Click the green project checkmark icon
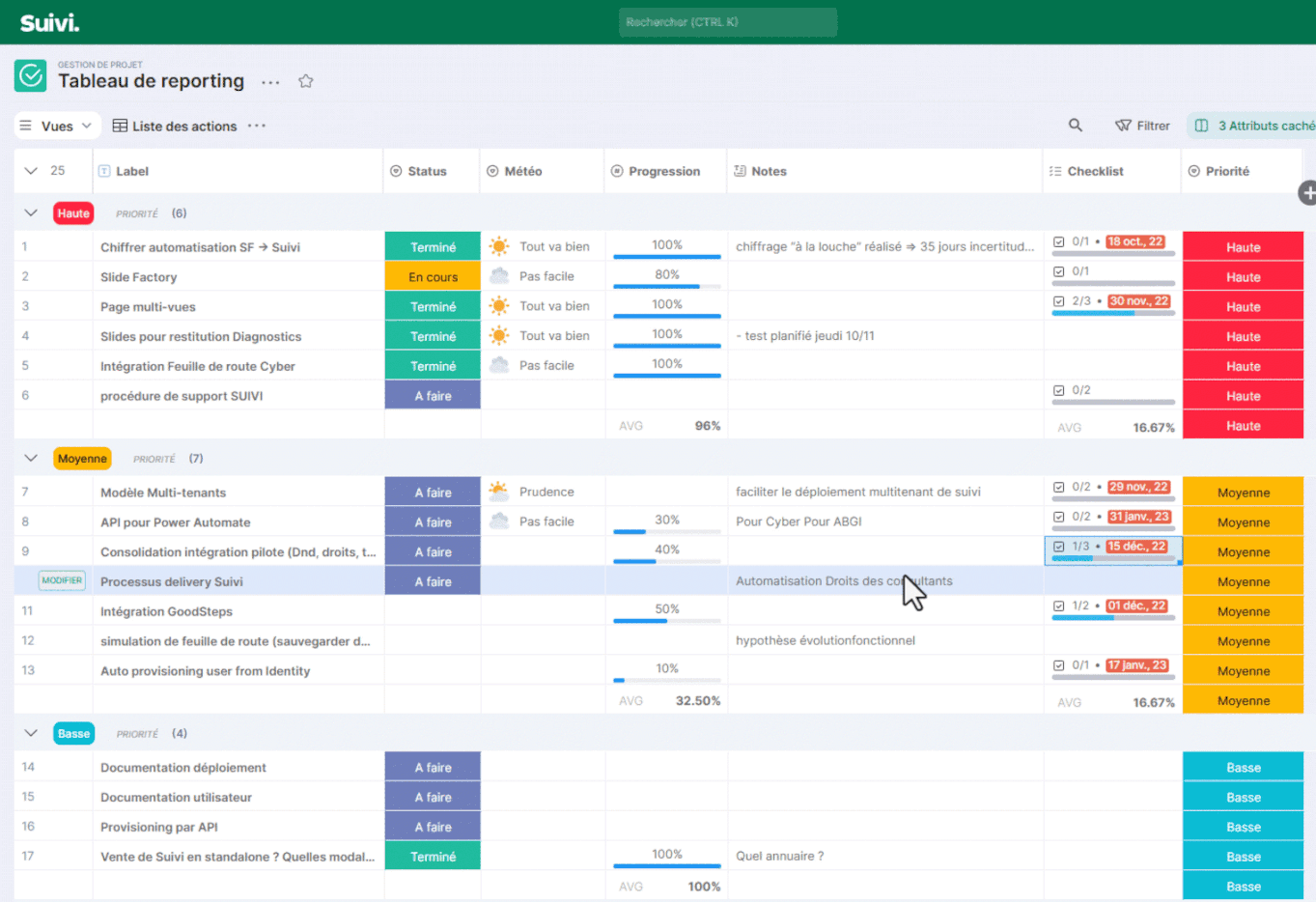The image size is (1316, 902). point(31,75)
